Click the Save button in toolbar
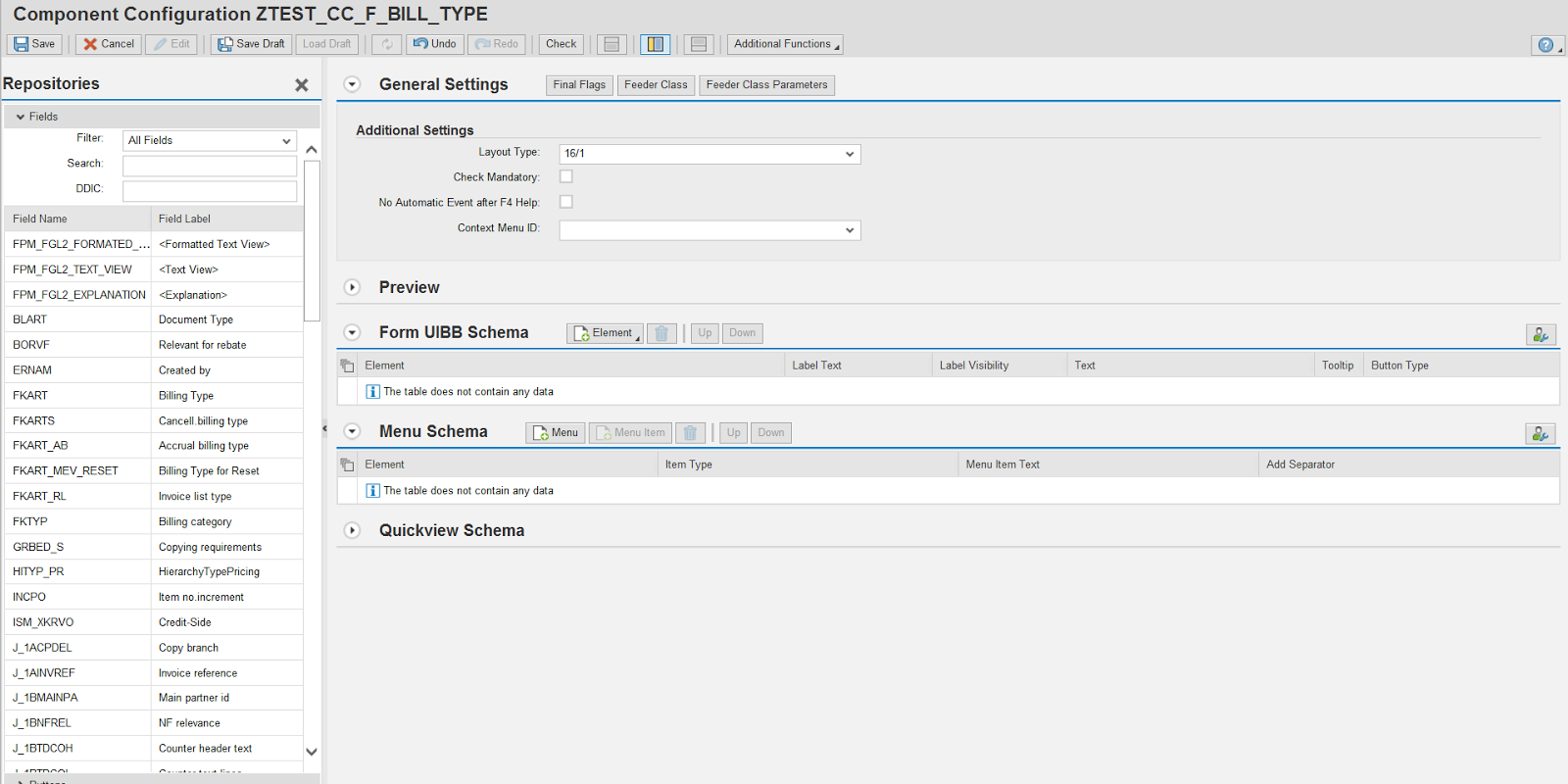Screen dimensions: 1568x784 coord(34,44)
